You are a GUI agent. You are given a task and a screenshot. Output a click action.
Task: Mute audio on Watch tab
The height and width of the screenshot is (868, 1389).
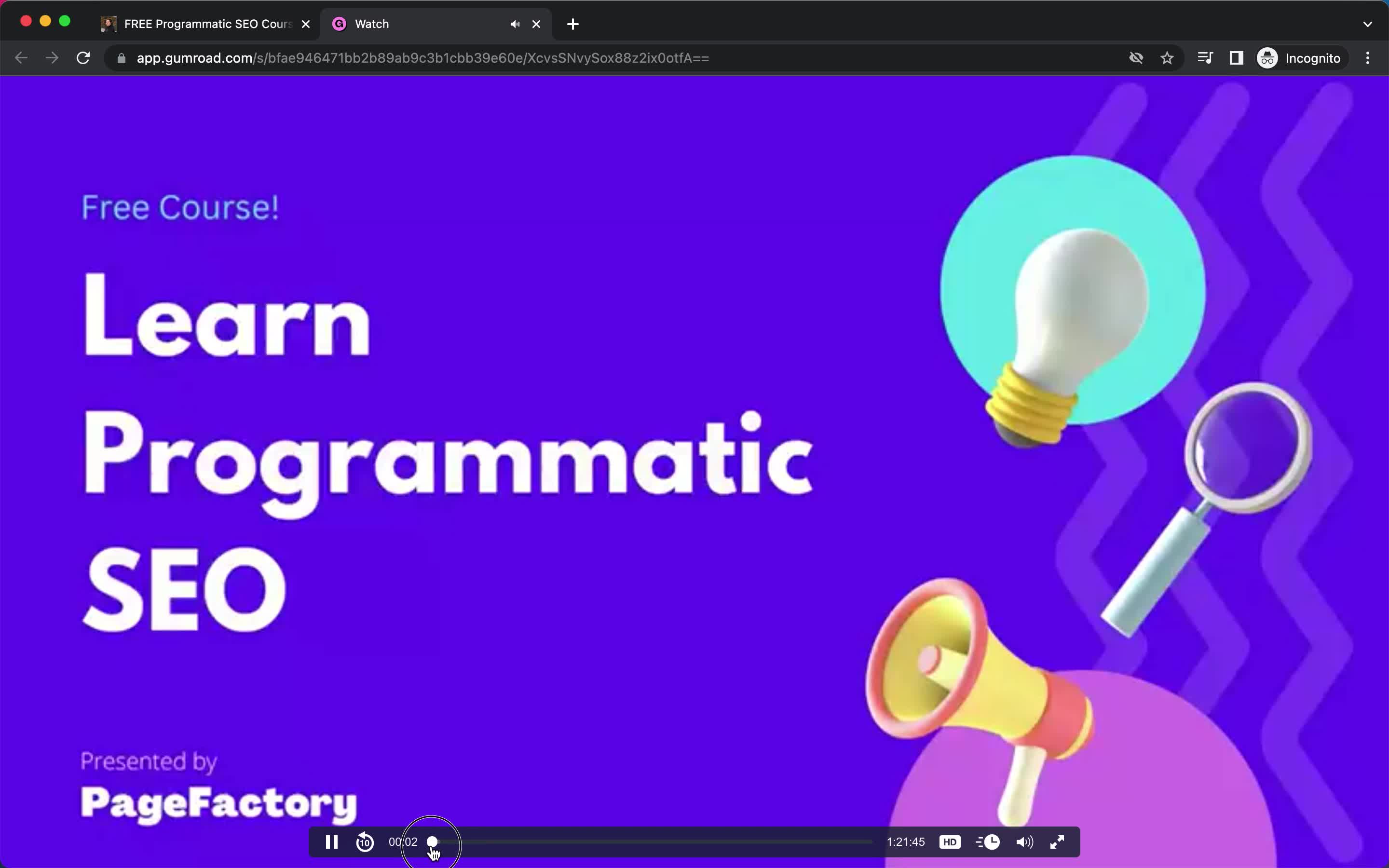click(515, 24)
